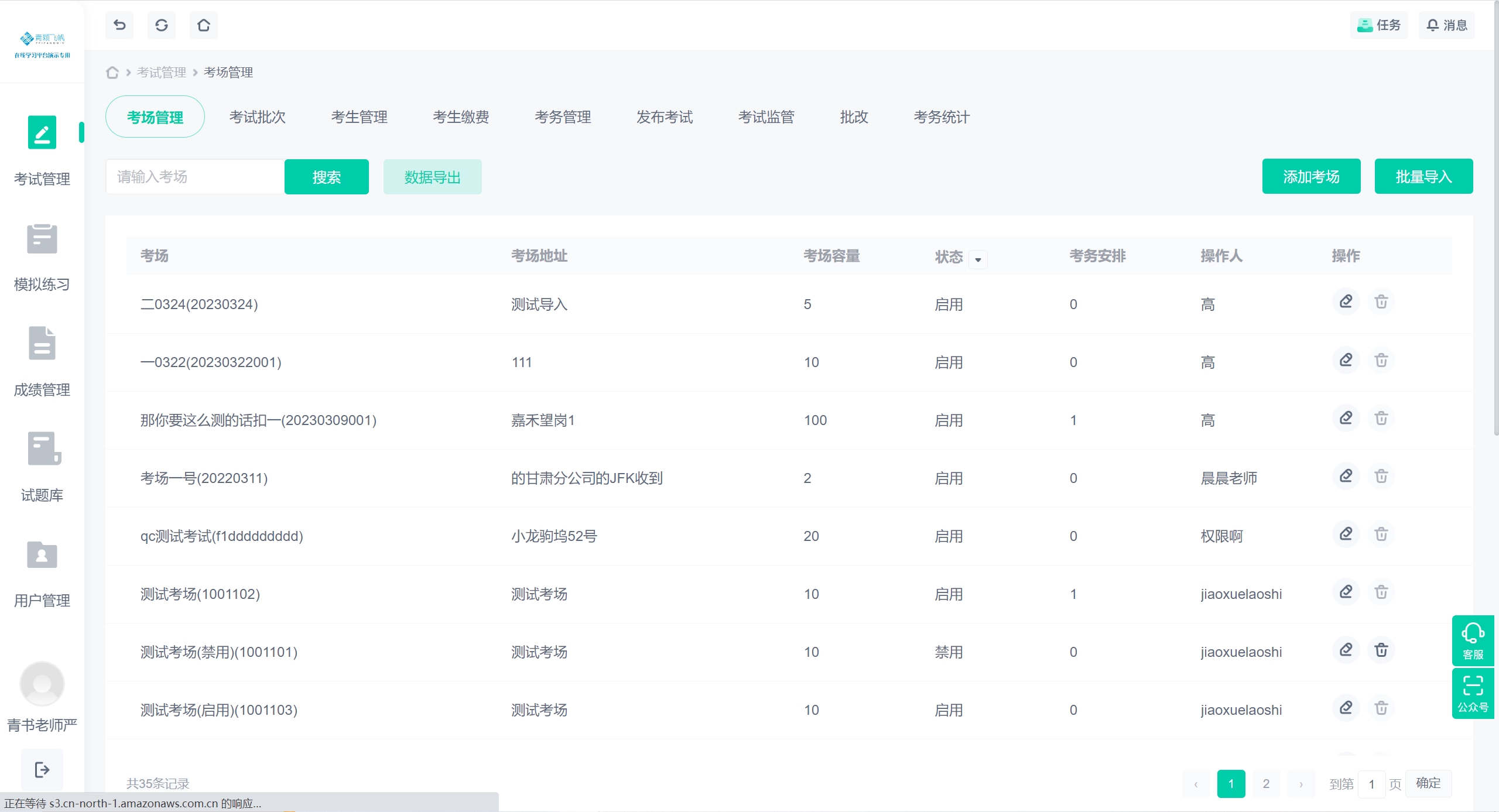The width and height of the screenshot is (1499, 812).
Task: Open the 客服 customer service widget
Action: click(x=1473, y=640)
